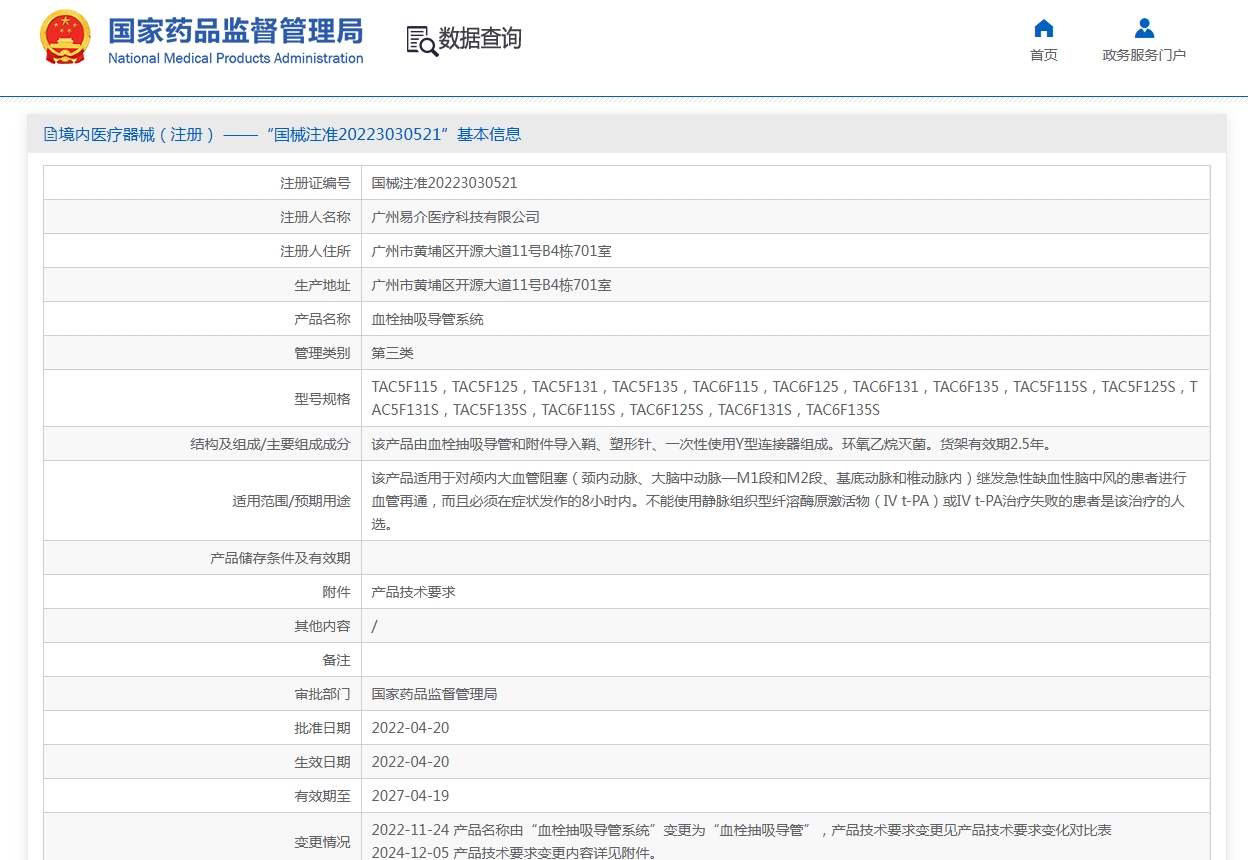Click the 生产地址 label

[x=322, y=285]
